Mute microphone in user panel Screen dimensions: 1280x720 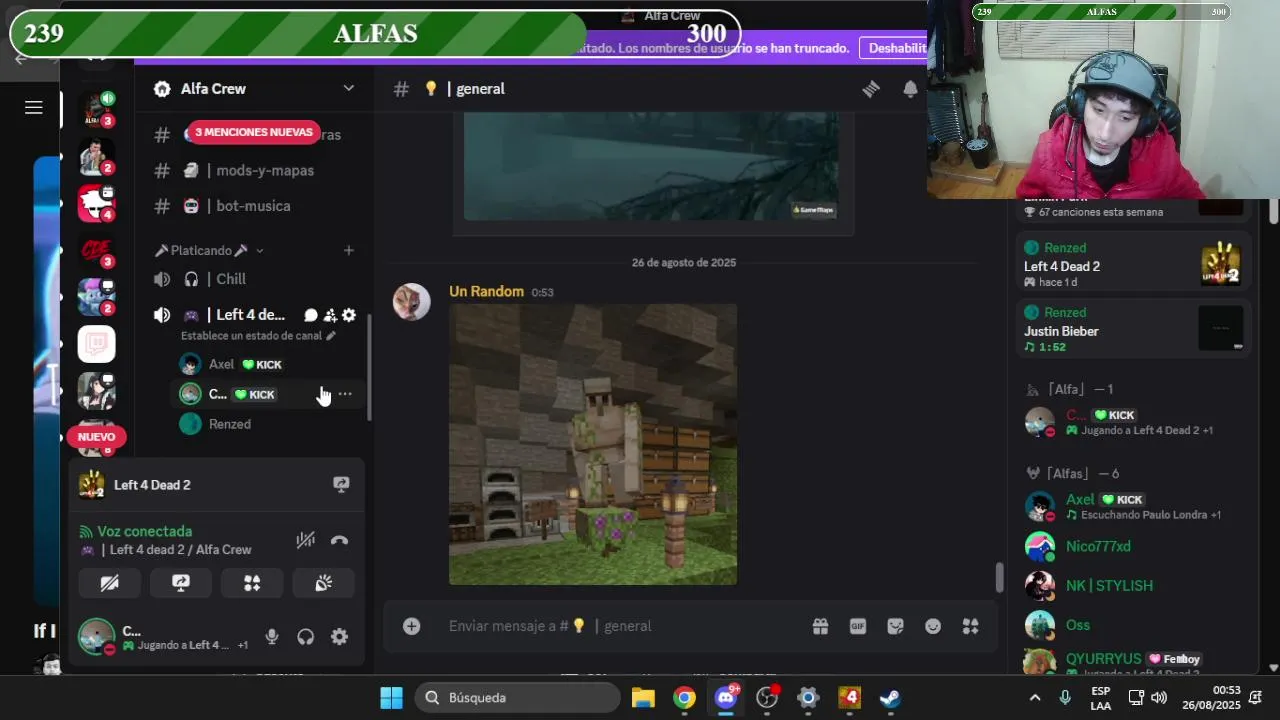coord(271,637)
